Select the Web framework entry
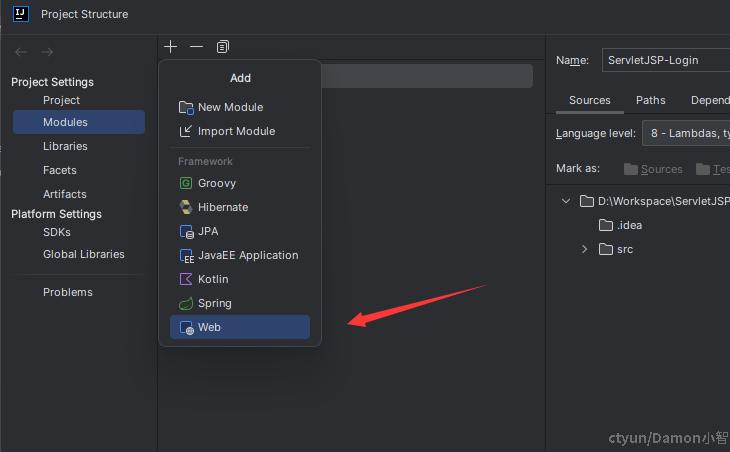The width and height of the screenshot is (730, 452). (240, 327)
